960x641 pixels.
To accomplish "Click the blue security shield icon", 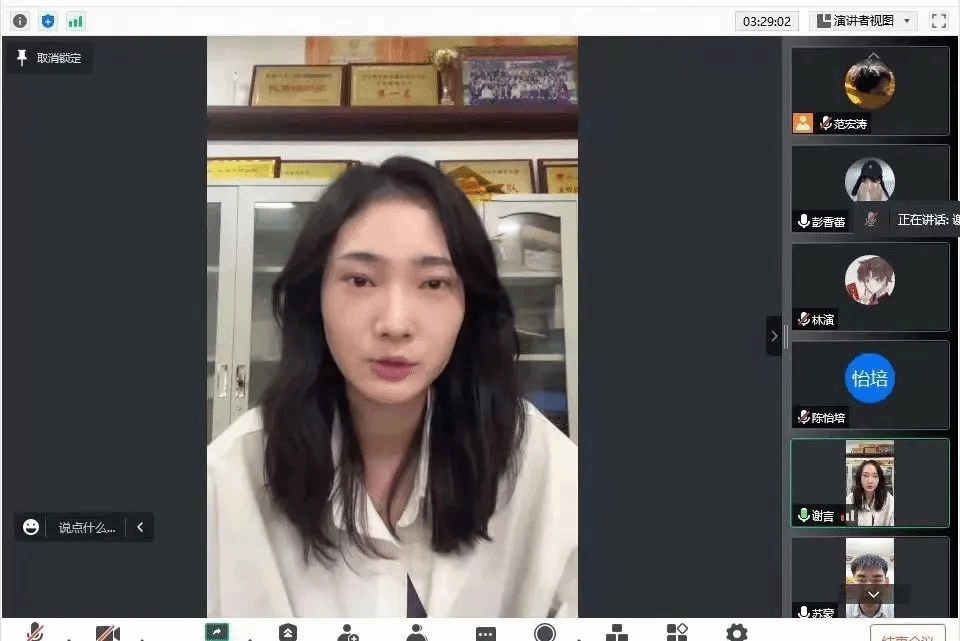I will (x=48, y=21).
